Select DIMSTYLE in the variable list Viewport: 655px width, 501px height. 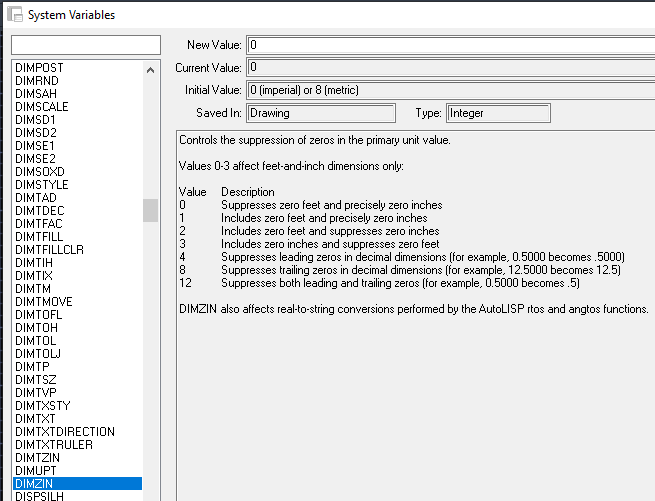[77, 185]
